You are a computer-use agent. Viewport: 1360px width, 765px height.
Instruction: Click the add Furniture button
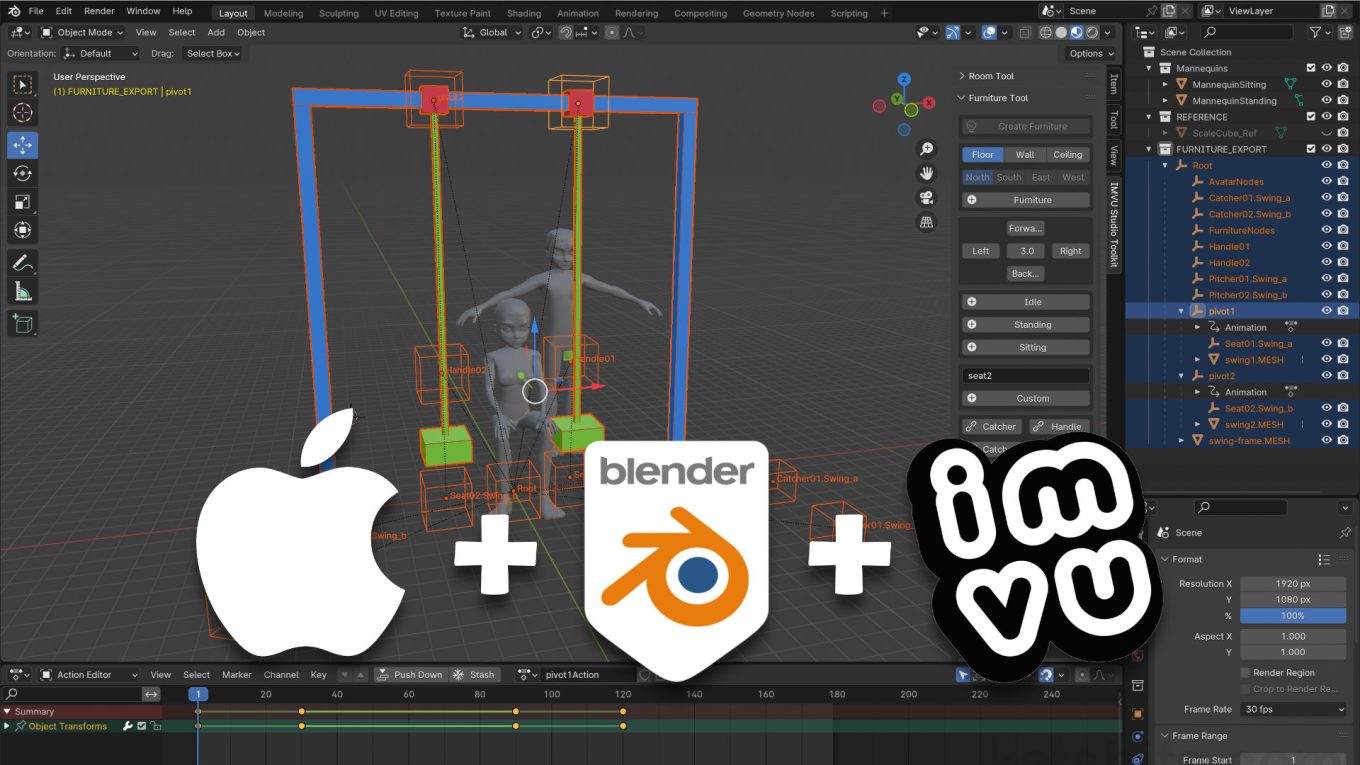click(1025, 200)
